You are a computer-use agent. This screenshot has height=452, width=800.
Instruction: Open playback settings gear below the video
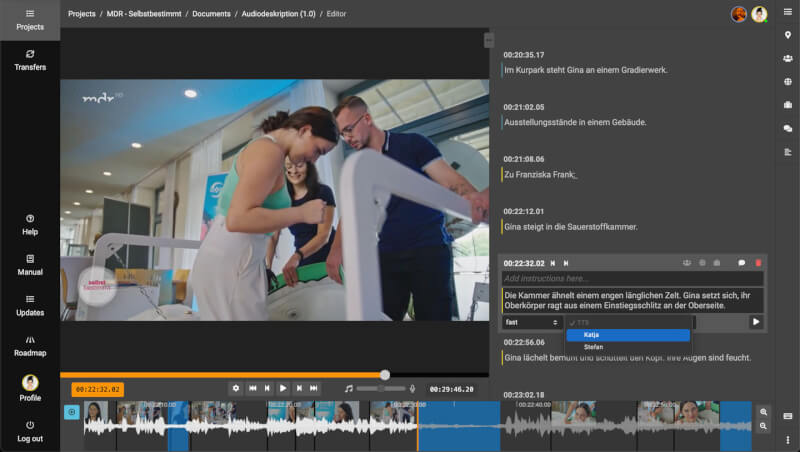click(x=236, y=388)
